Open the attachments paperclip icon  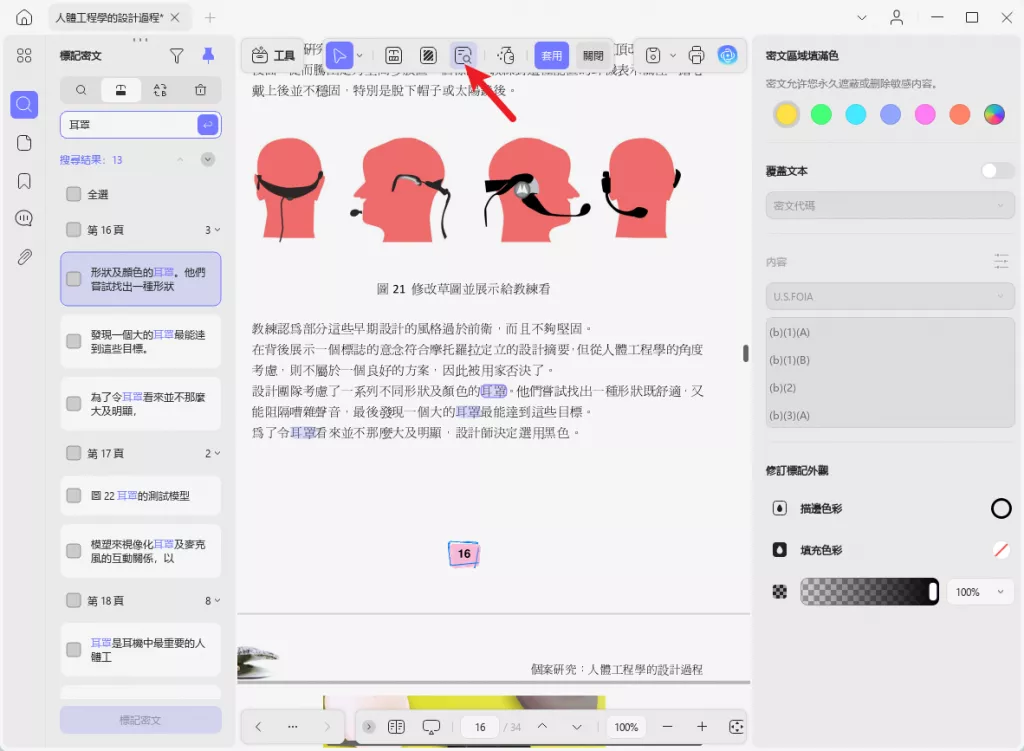(x=24, y=257)
